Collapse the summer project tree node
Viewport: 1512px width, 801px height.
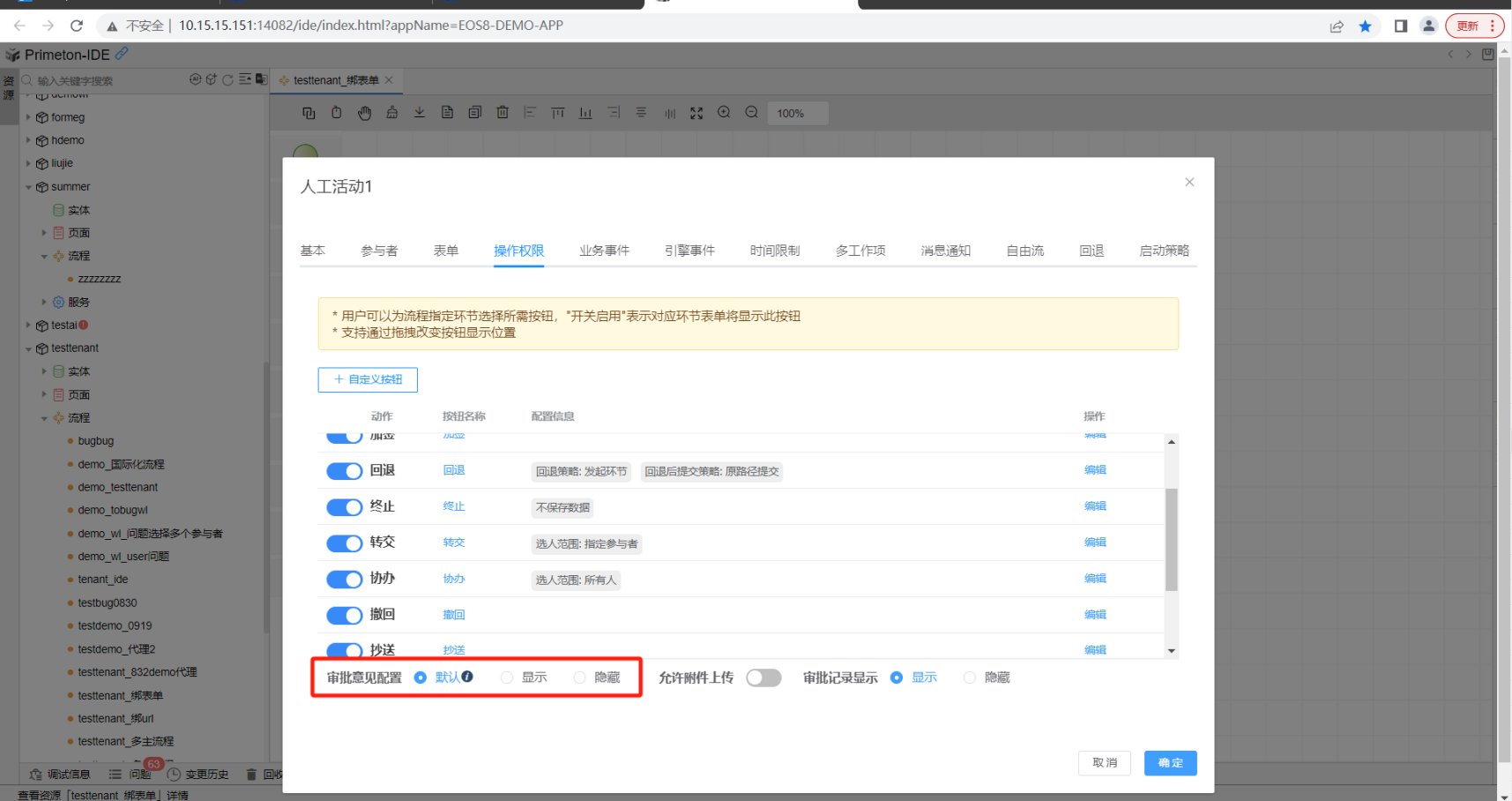(x=29, y=187)
